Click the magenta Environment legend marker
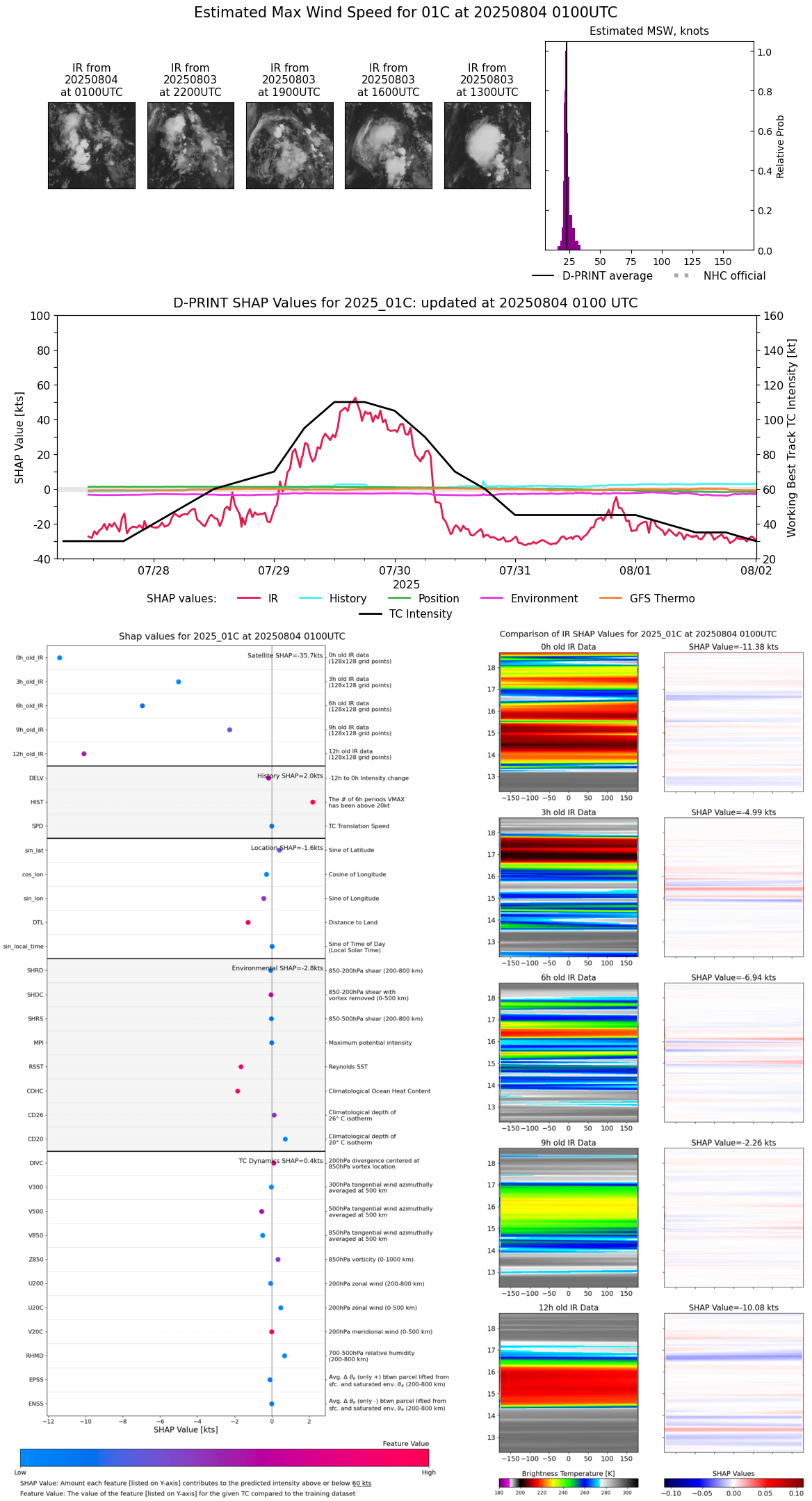Screen dimensions: 812x1501 click(x=492, y=598)
